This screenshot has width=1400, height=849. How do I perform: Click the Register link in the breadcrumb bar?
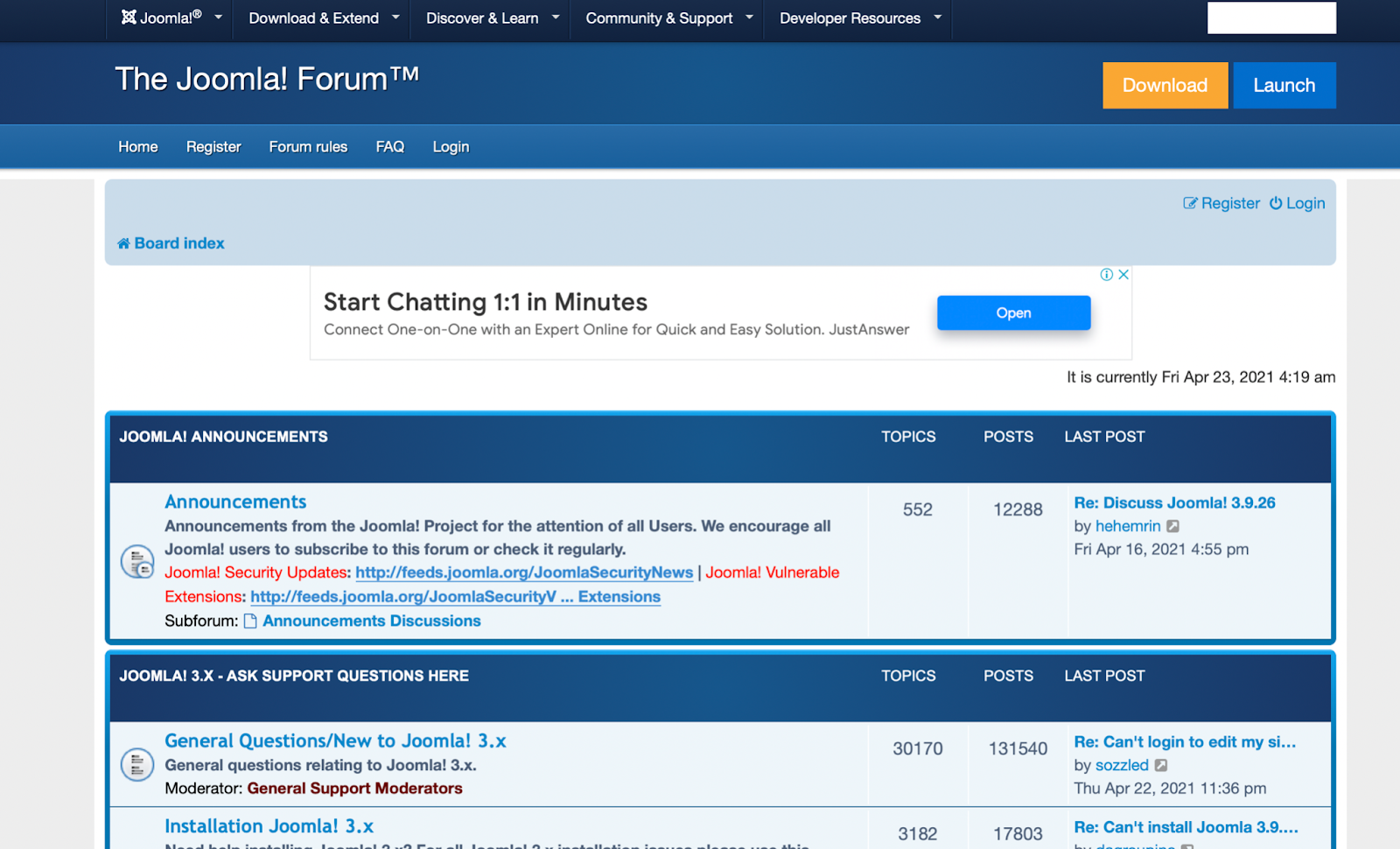1230,203
